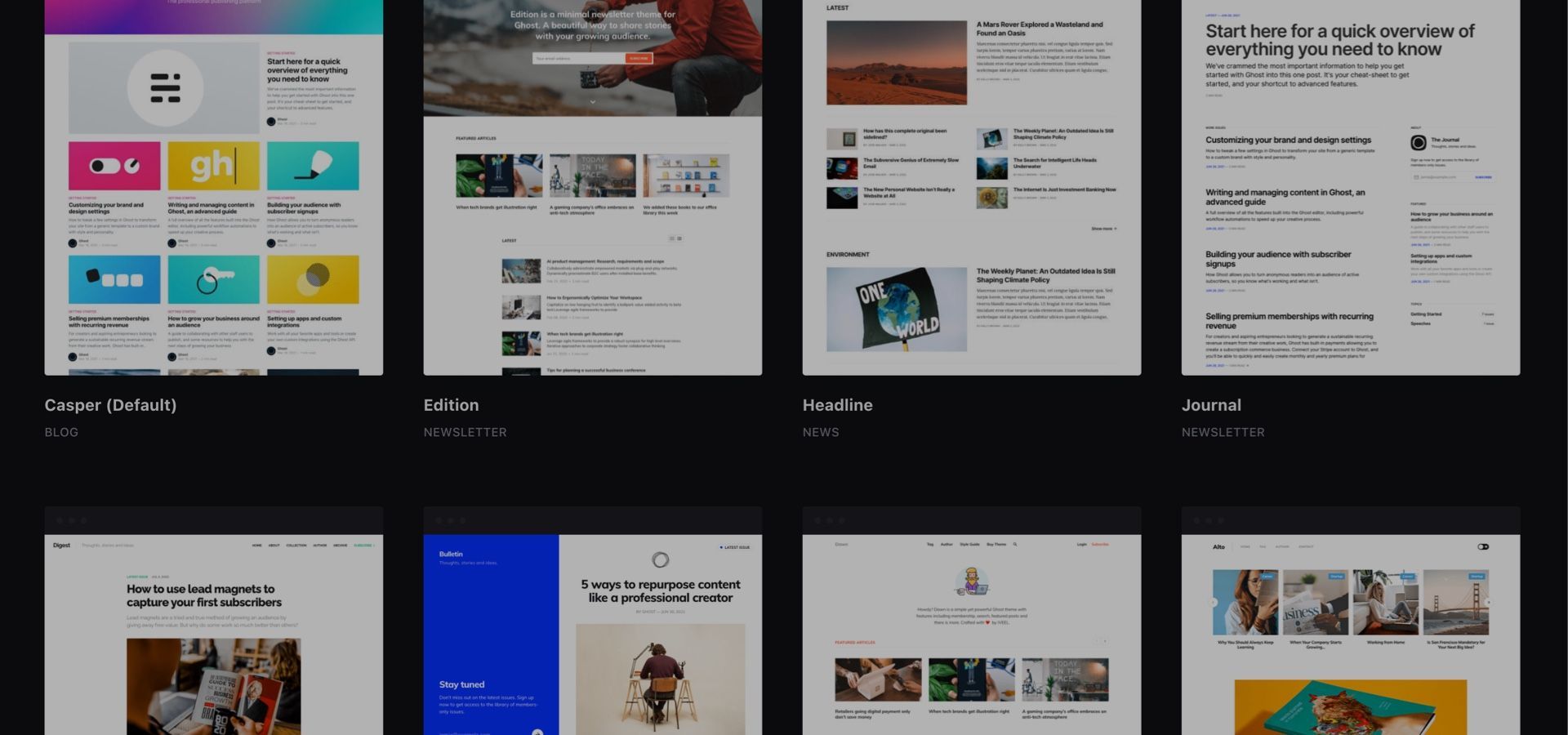Viewport: 1568px width, 735px height.
Task: Click the blue Bulletin sidebar panel
Action: click(491, 621)
